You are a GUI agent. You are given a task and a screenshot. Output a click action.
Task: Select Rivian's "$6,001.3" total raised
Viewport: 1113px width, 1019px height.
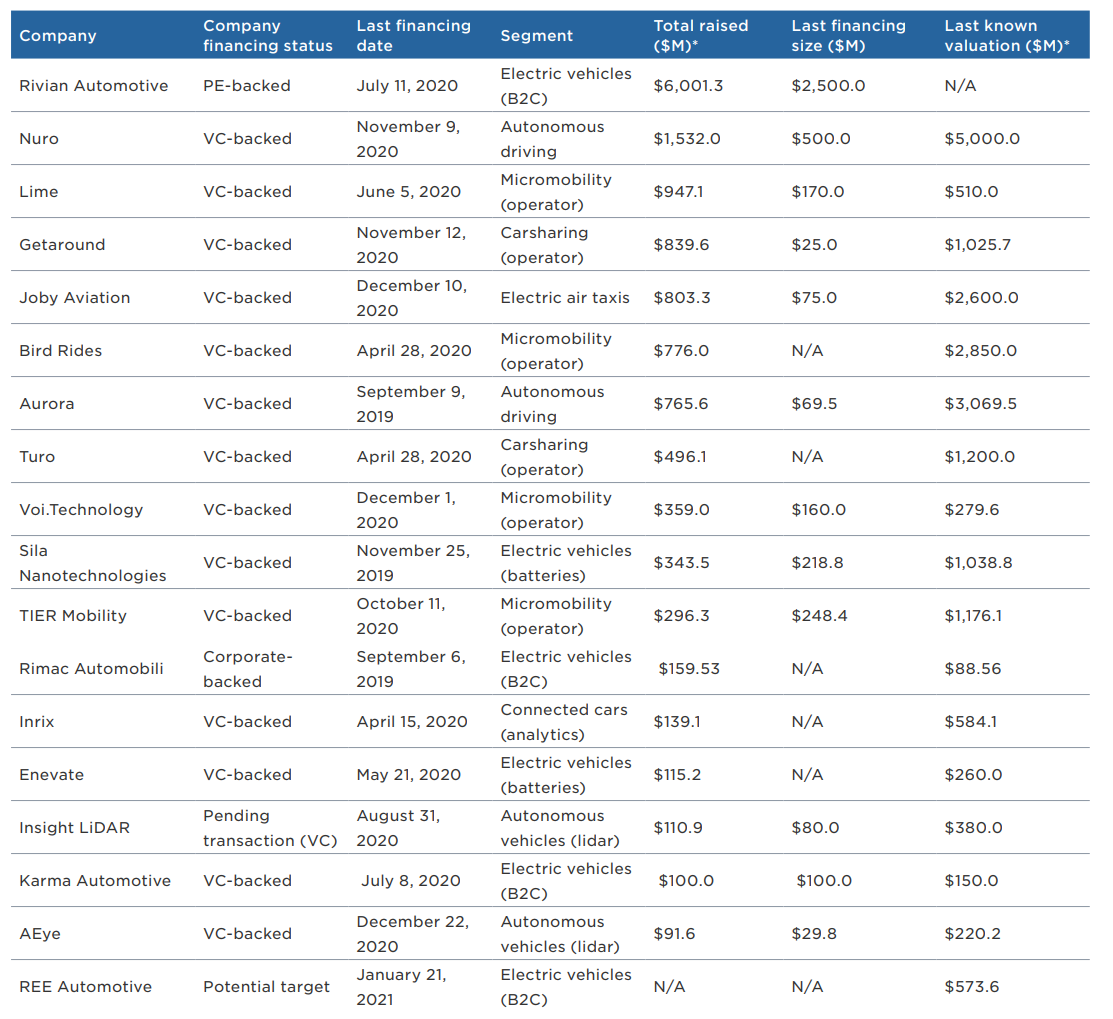click(x=688, y=86)
